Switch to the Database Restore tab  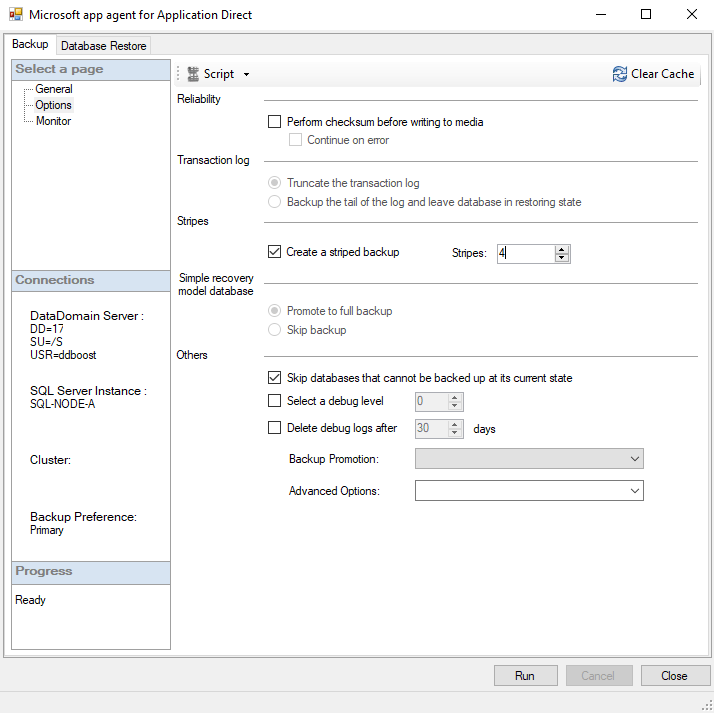point(104,46)
